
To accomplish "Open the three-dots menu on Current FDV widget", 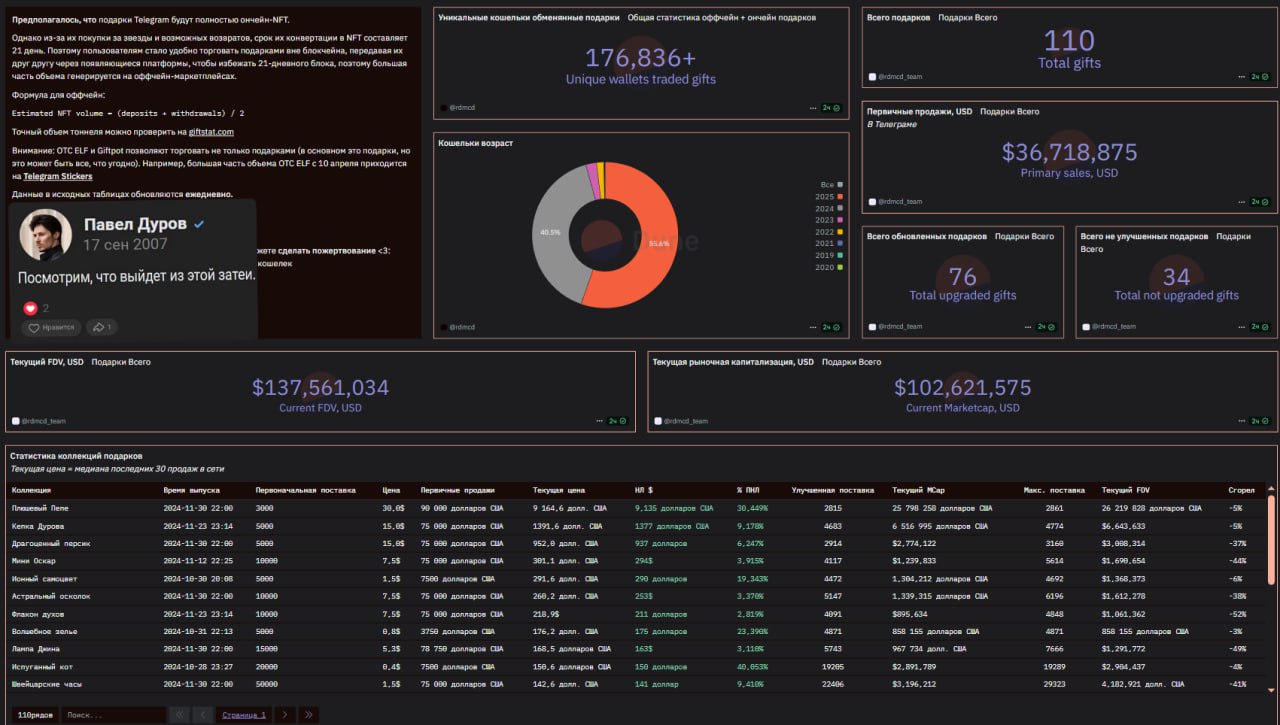I will coord(599,421).
